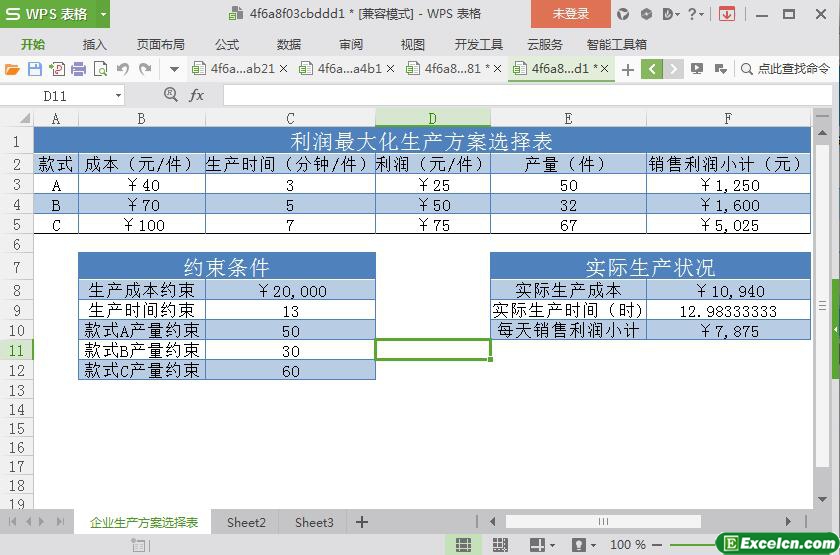Add a new document tab with plus
Screen dimensions: 840x555
pyautogui.click(x=628, y=69)
